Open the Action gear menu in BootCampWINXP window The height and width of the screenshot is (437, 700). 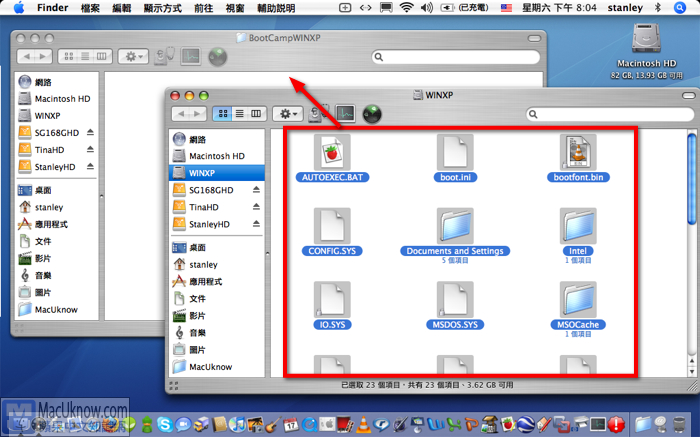click(x=133, y=57)
